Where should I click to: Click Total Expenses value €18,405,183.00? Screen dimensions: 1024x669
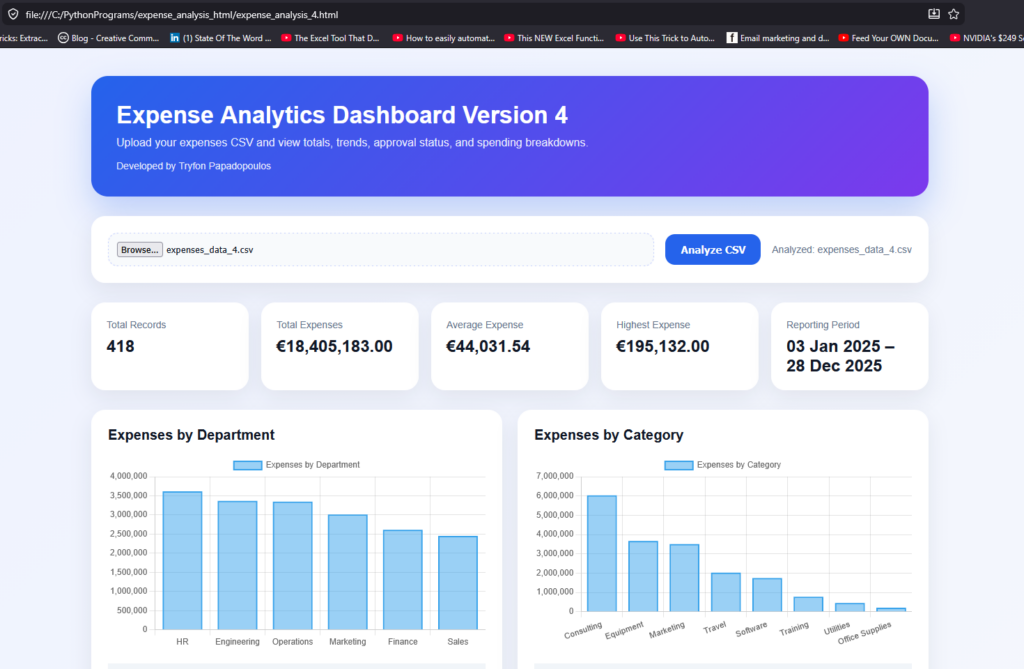pos(334,346)
